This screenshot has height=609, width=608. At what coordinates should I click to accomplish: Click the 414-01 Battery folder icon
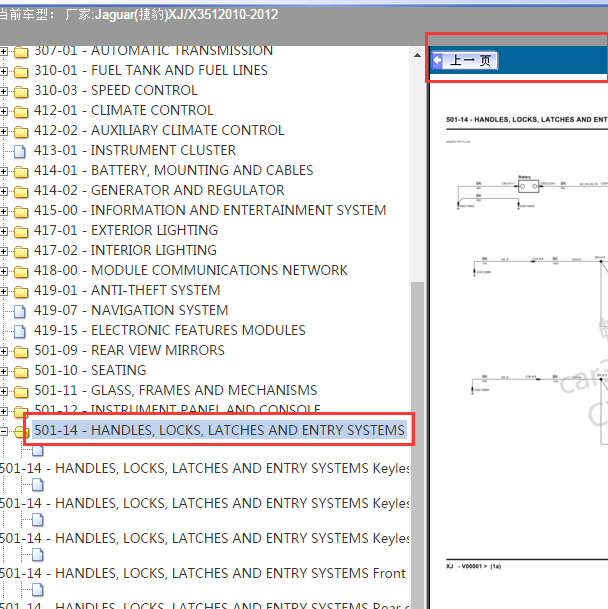[21, 171]
